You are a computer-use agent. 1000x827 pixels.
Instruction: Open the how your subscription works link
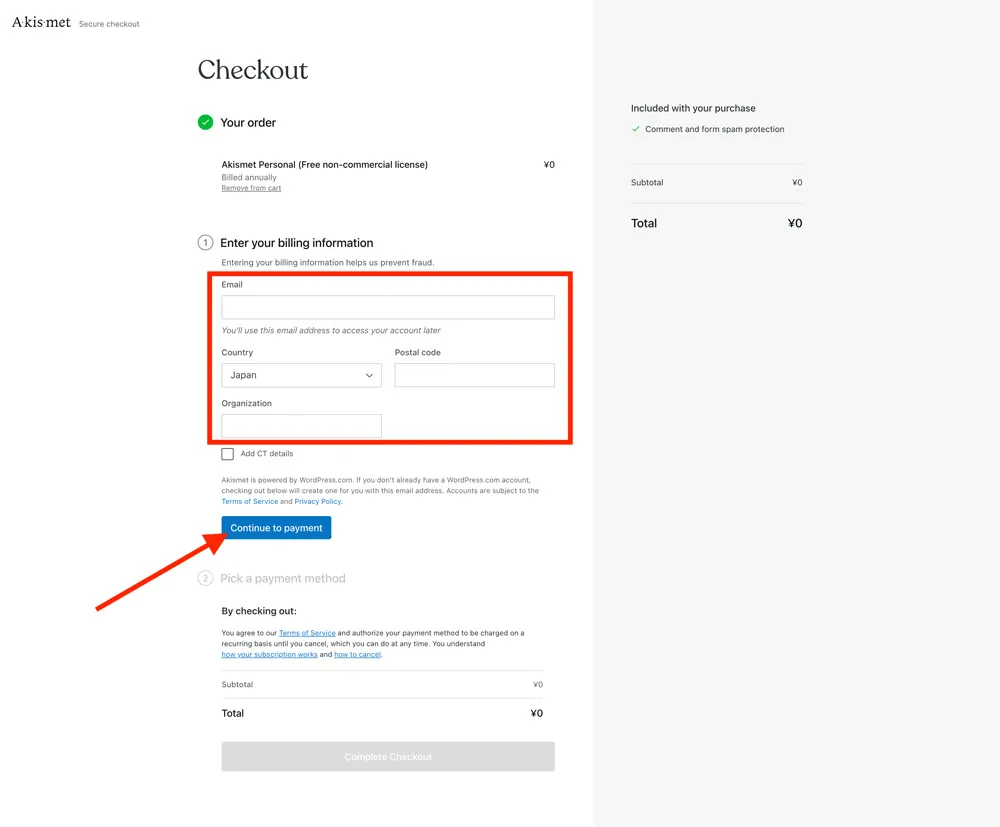coord(269,655)
